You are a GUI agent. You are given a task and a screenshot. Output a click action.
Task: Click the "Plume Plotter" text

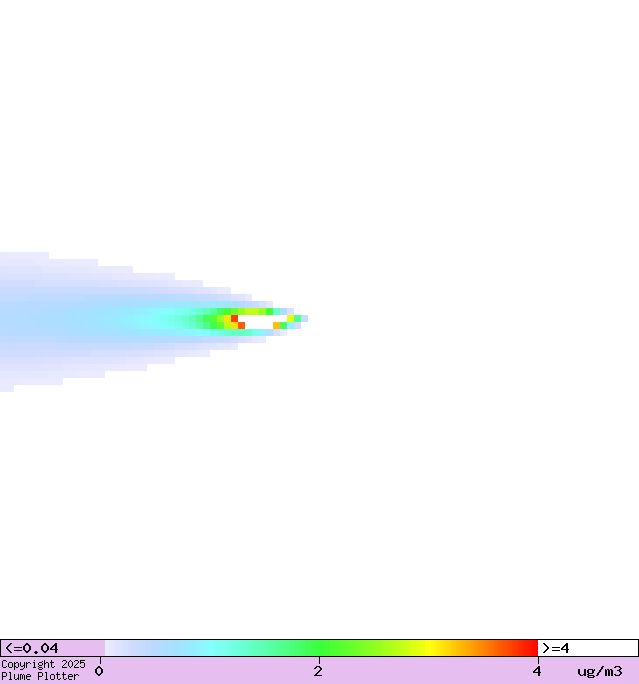click(40, 676)
